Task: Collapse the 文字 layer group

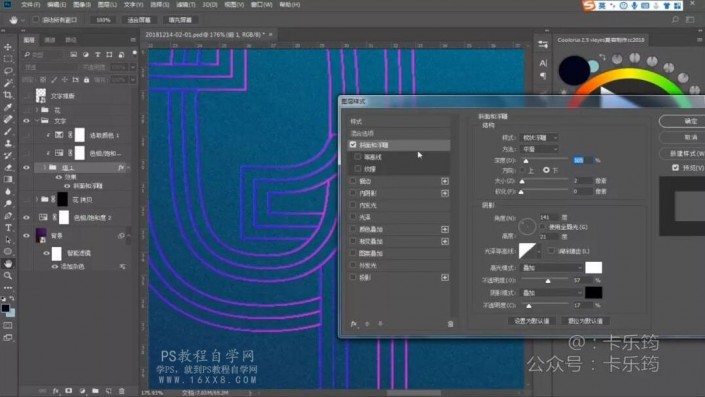Action: 37,120
